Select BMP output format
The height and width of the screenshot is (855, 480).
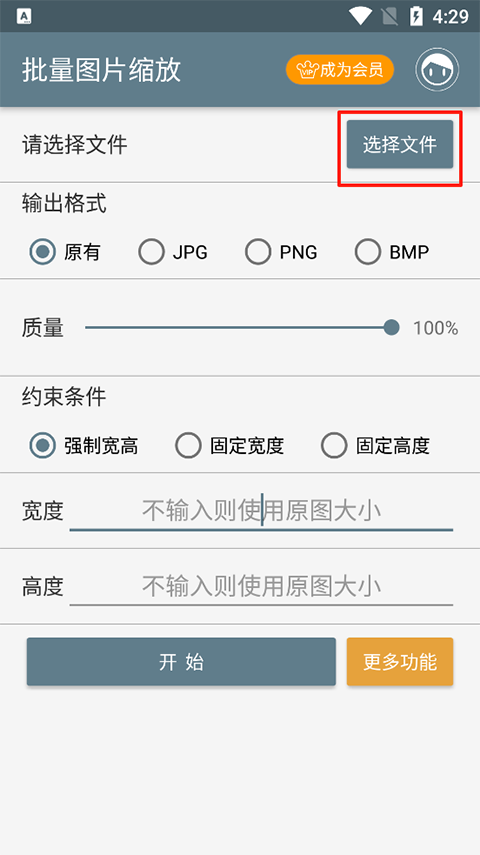click(x=392, y=252)
